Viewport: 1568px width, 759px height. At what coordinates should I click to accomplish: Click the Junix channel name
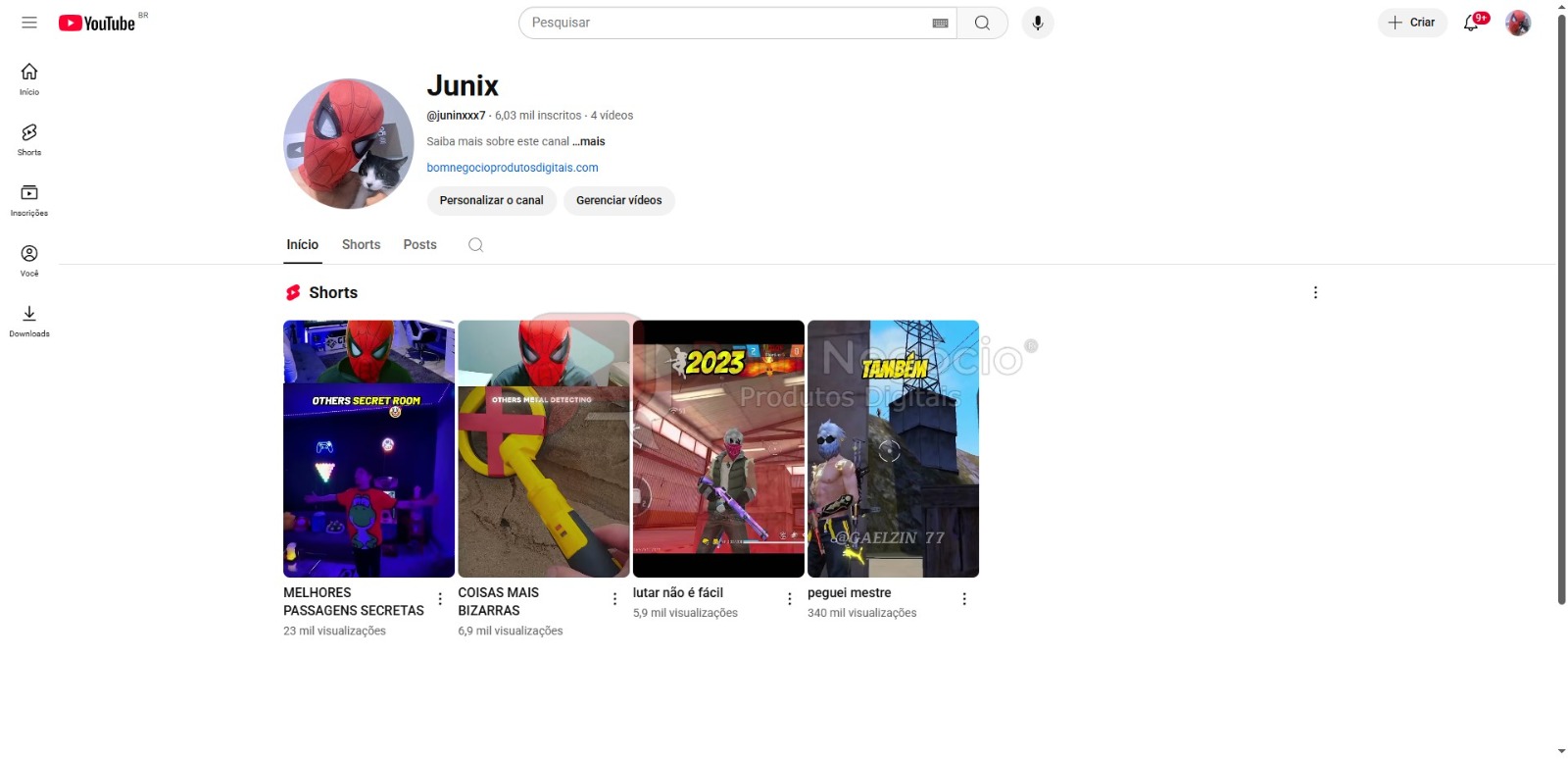pyautogui.click(x=463, y=85)
